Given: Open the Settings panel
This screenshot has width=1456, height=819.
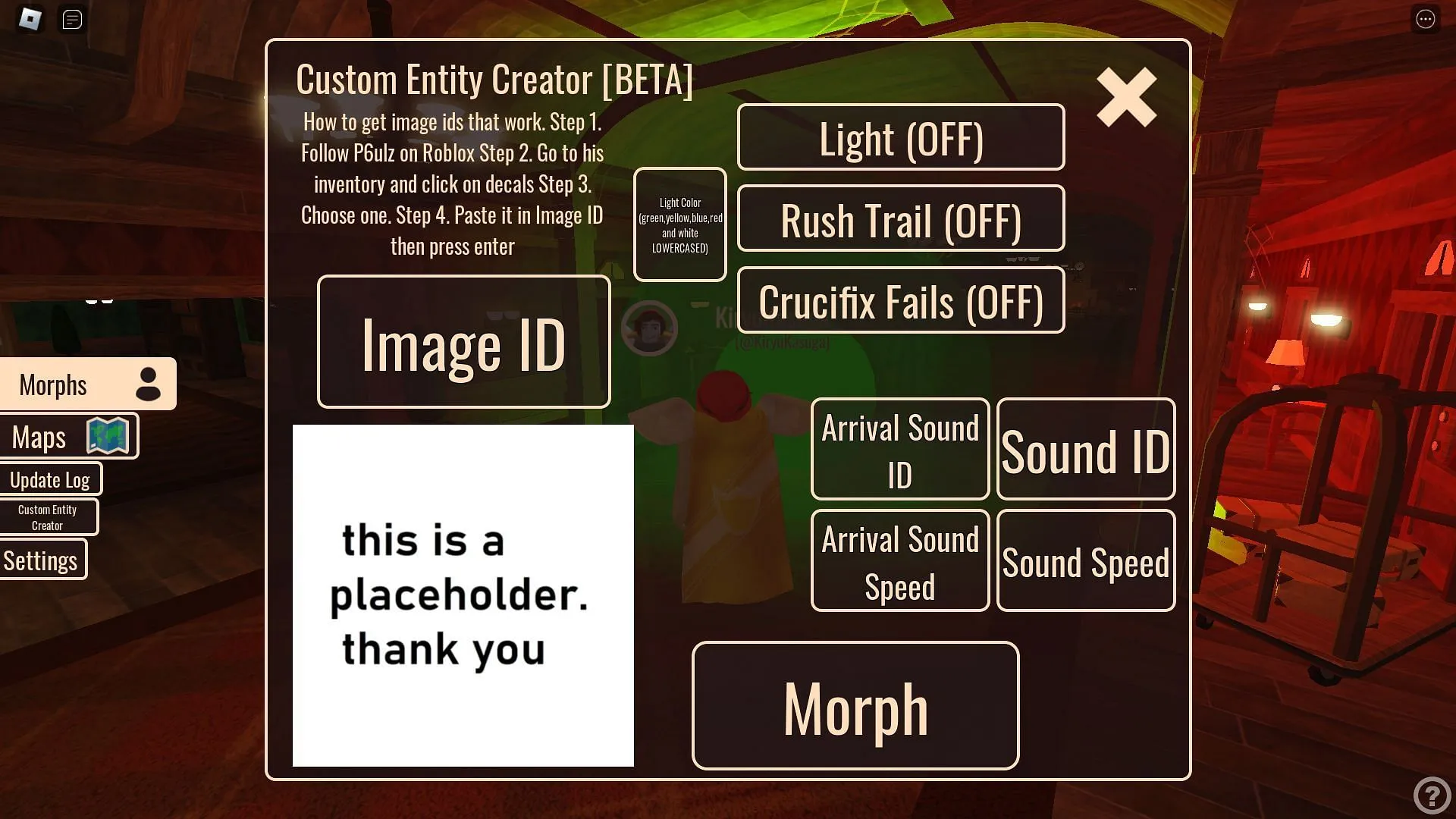Looking at the screenshot, I should click(x=40, y=559).
